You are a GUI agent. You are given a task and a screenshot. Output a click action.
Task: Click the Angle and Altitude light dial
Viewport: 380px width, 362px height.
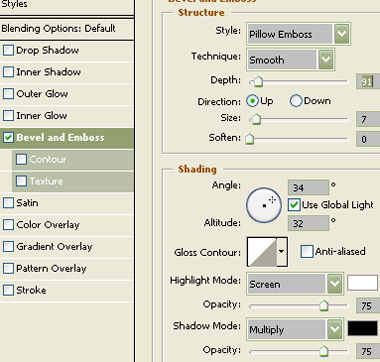click(x=264, y=205)
